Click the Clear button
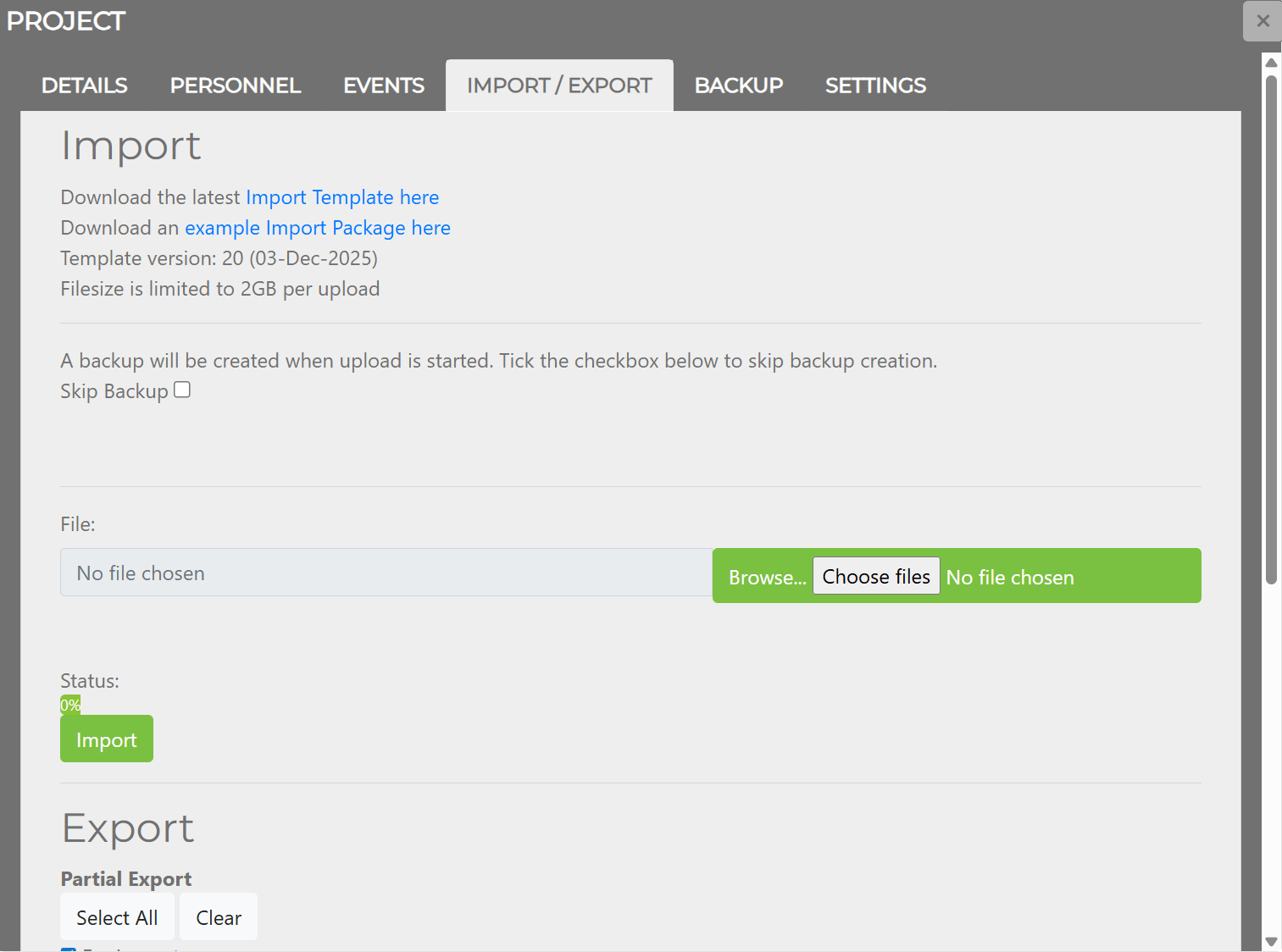 [x=219, y=917]
